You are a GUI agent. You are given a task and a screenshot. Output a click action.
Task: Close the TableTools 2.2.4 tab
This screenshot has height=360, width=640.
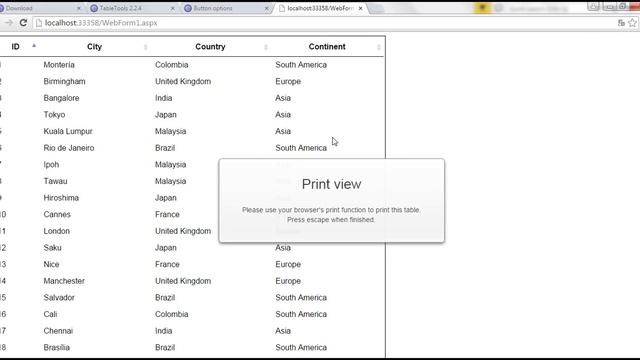[173, 8]
